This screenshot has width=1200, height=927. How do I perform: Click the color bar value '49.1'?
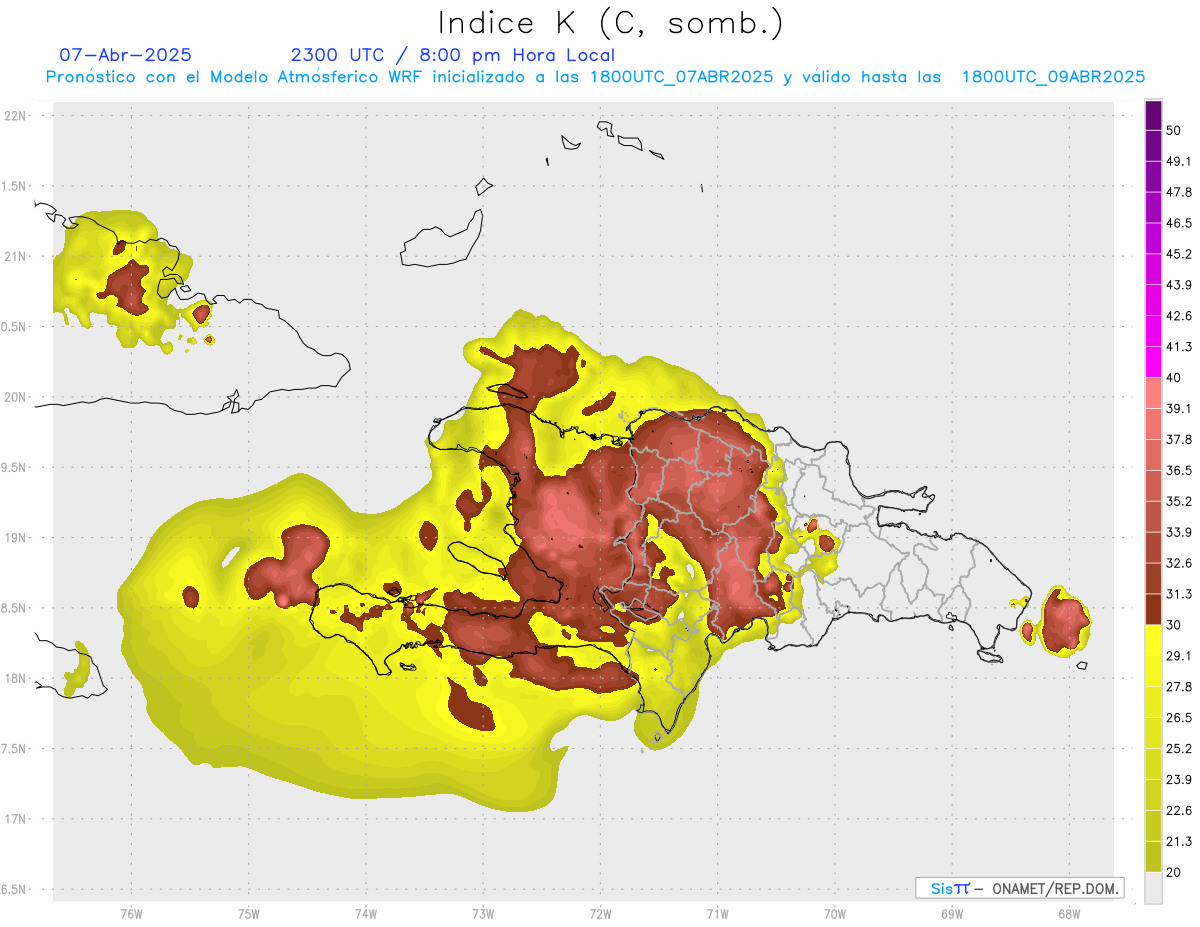click(1179, 161)
